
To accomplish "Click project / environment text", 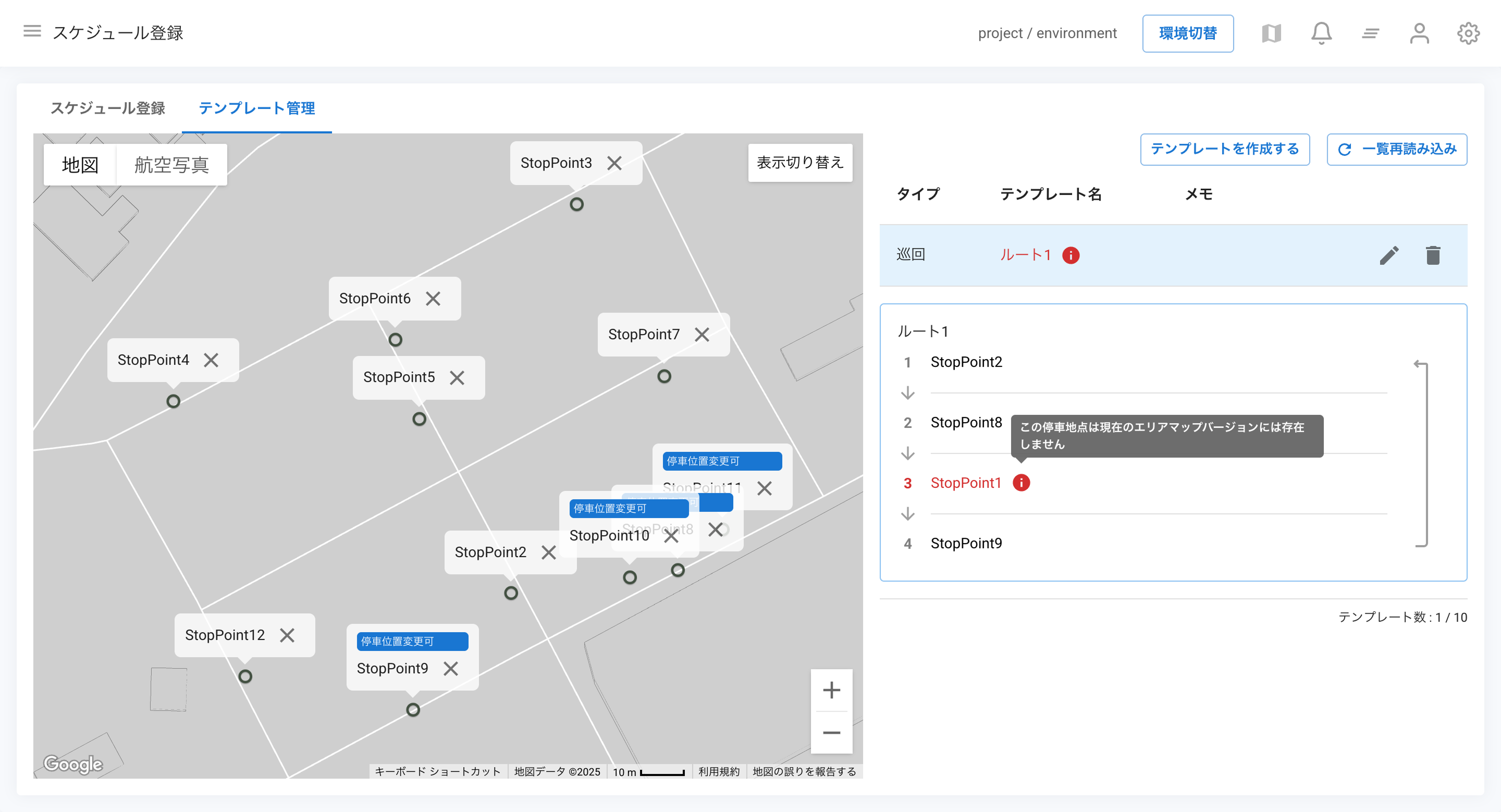I will pos(1047,33).
